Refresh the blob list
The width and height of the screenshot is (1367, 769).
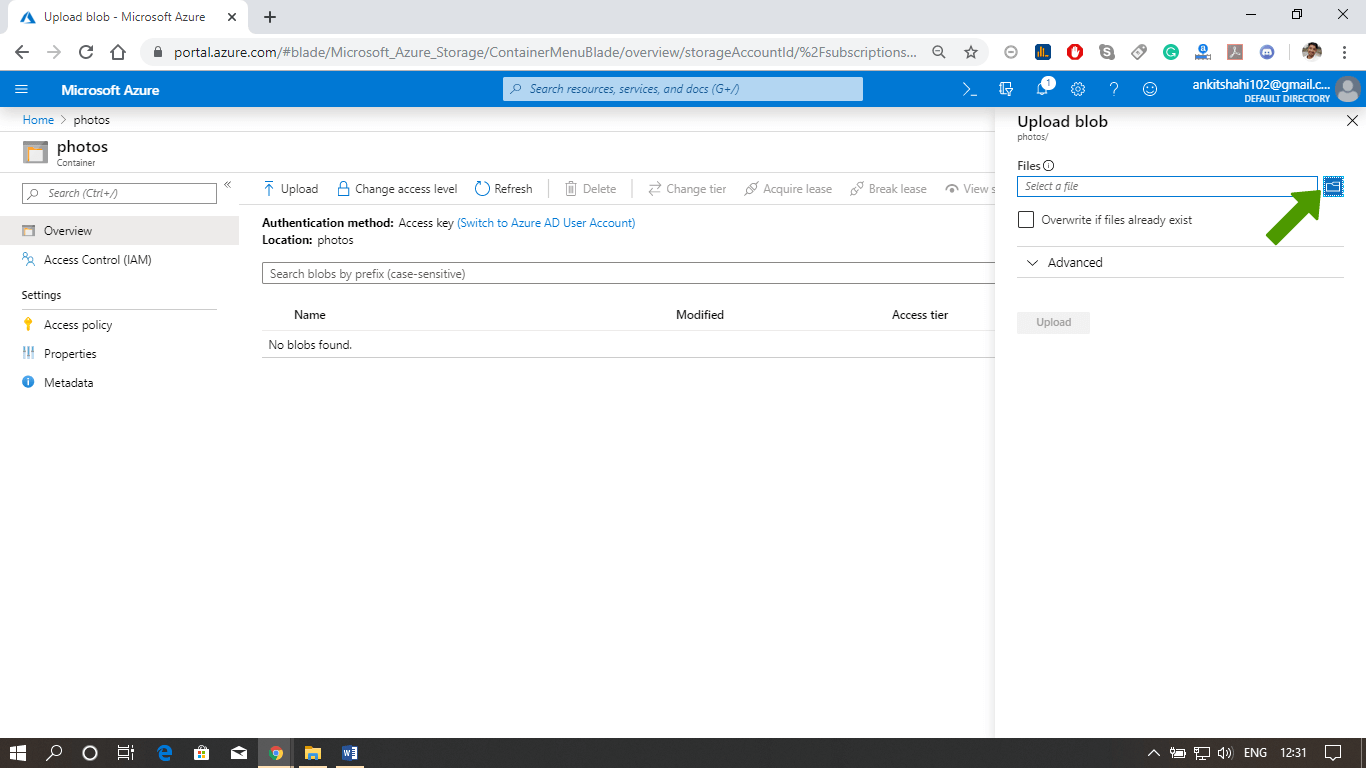click(x=504, y=189)
